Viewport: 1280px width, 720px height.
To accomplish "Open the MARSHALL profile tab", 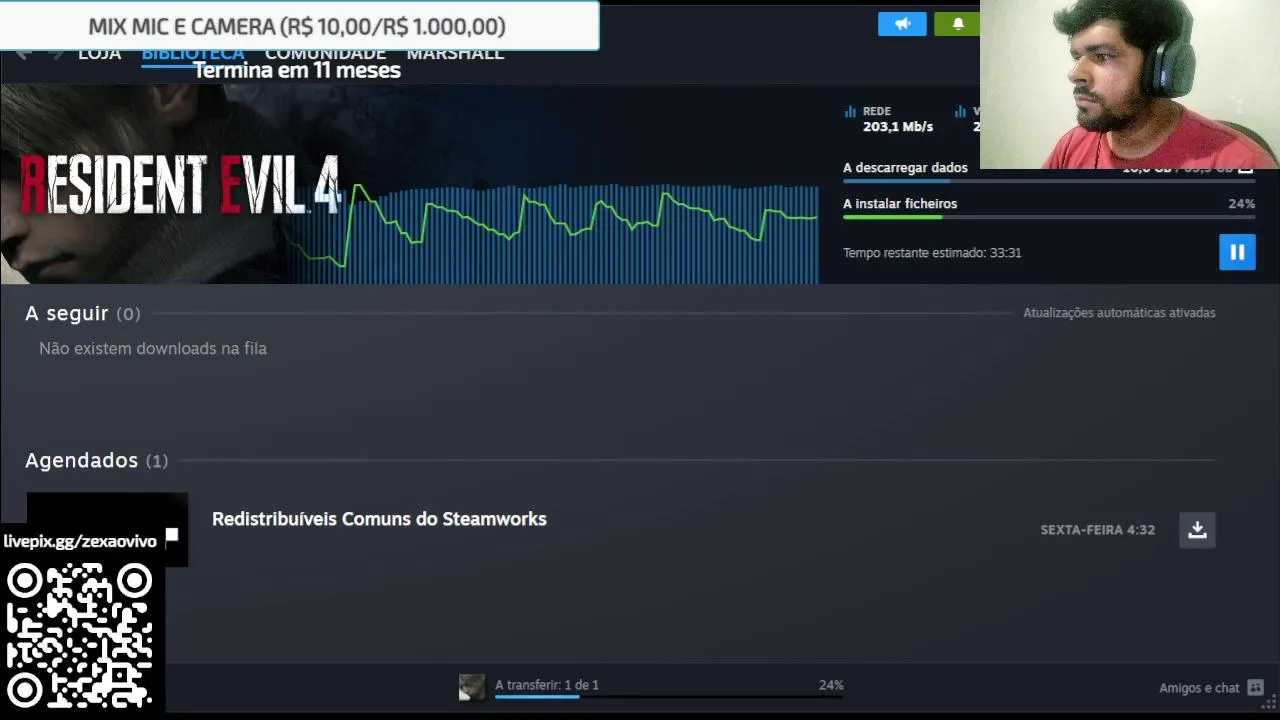I will click(x=455, y=54).
